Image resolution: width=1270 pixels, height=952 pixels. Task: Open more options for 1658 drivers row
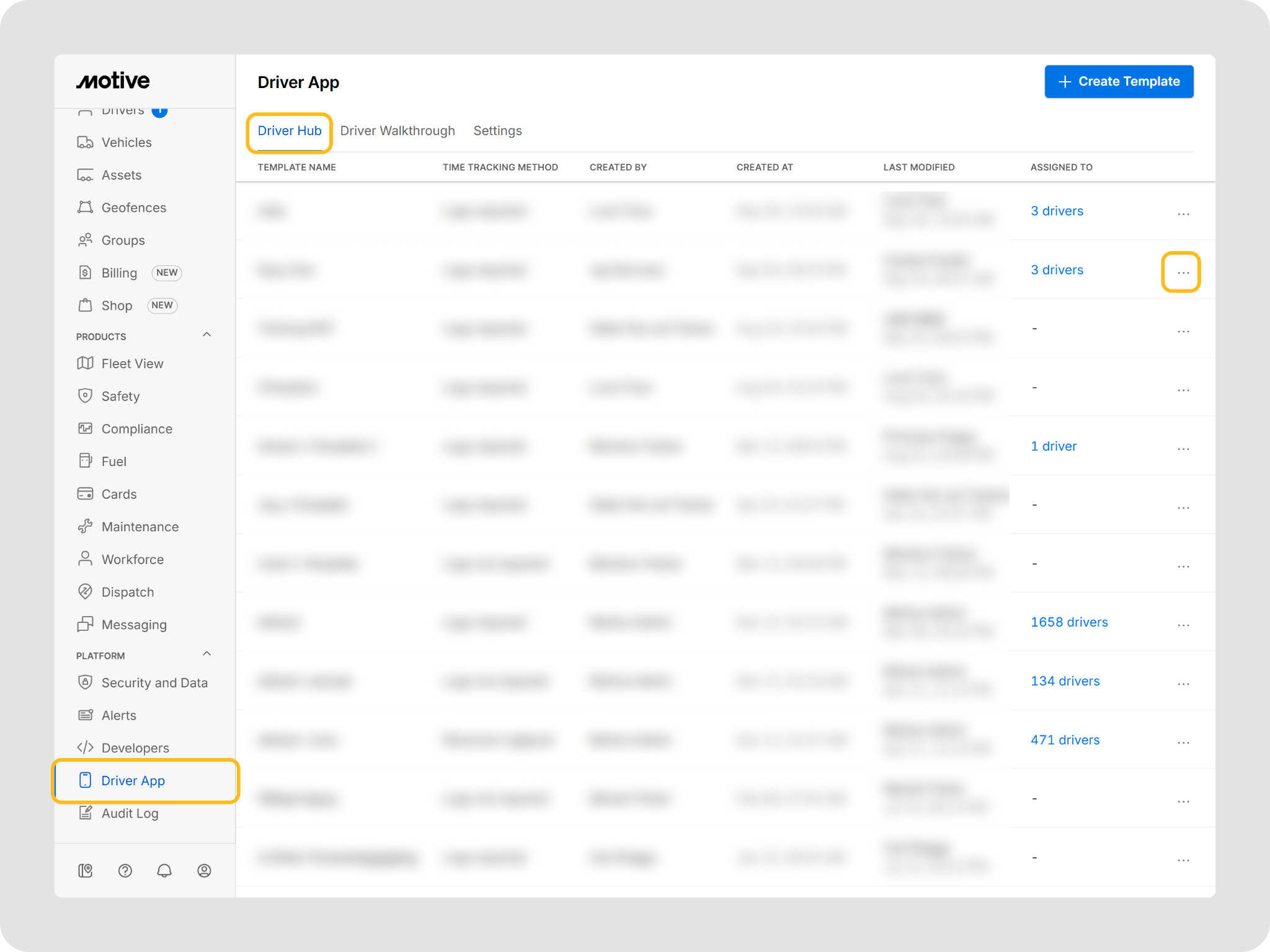coord(1183,625)
